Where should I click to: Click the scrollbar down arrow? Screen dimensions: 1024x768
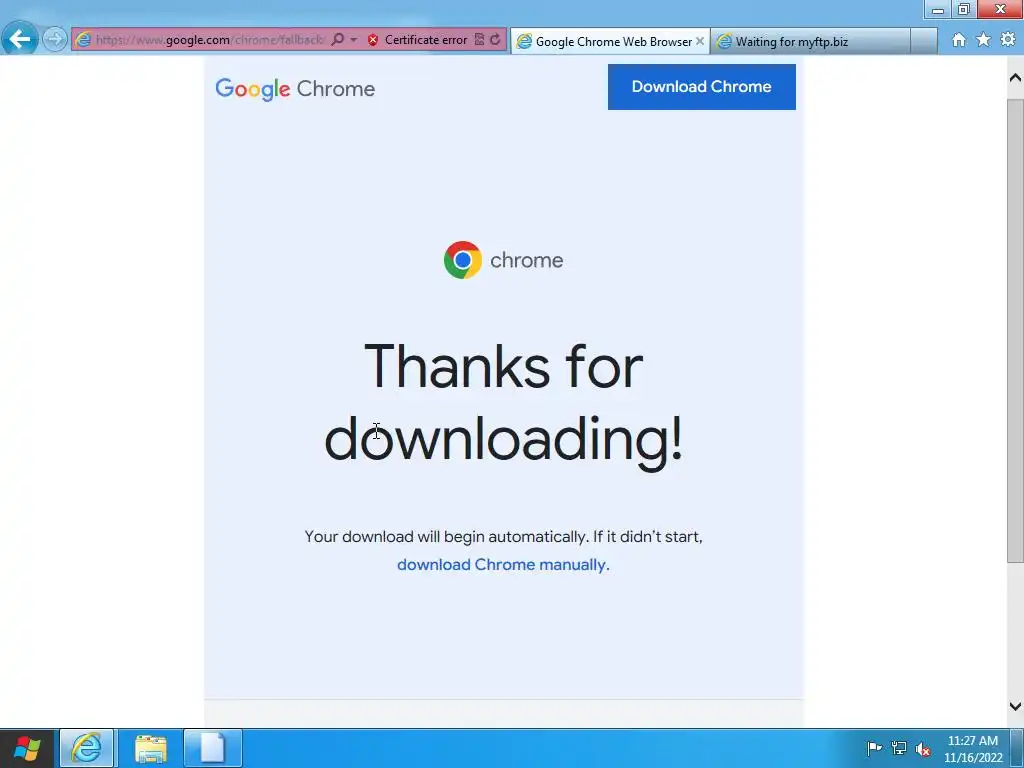tap(1015, 706)
